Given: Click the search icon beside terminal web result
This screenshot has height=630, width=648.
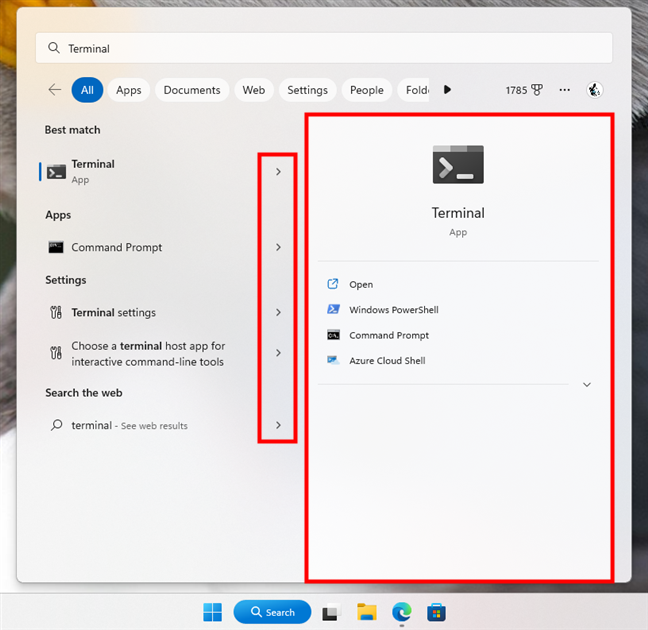Looking at the screenshot, I should tap(57, 425).
